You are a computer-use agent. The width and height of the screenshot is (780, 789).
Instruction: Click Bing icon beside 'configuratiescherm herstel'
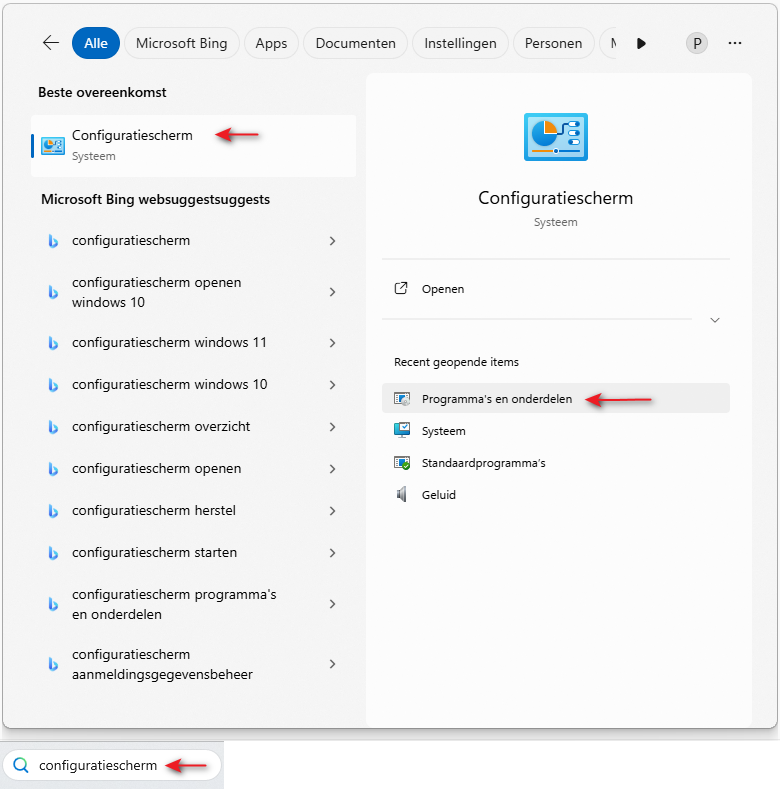pos(53,511)
